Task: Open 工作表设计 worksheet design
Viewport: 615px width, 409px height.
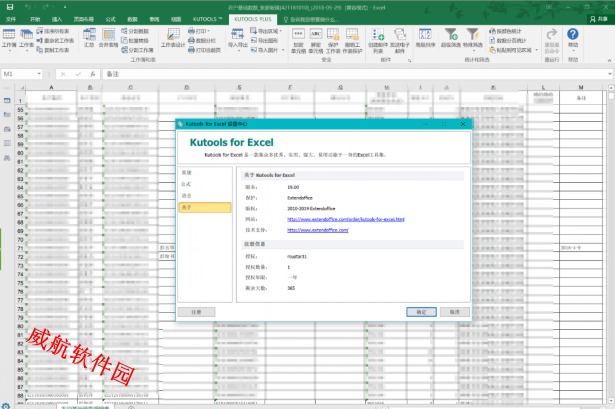Action: click(x=173, y=38)
